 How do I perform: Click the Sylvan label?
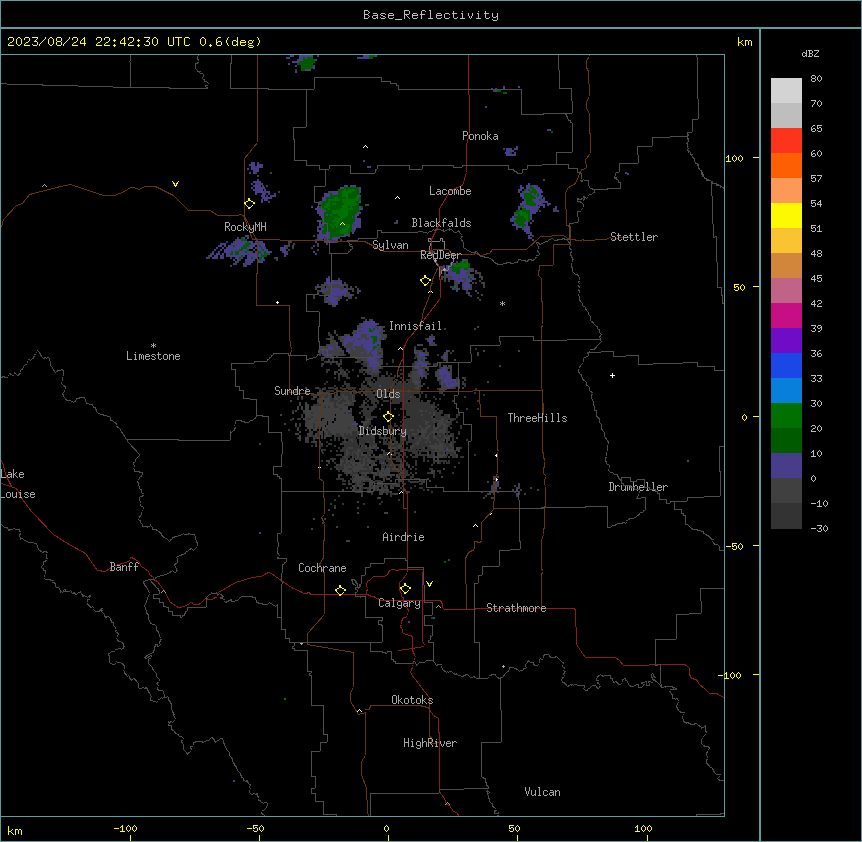click(x=390, y=245)
